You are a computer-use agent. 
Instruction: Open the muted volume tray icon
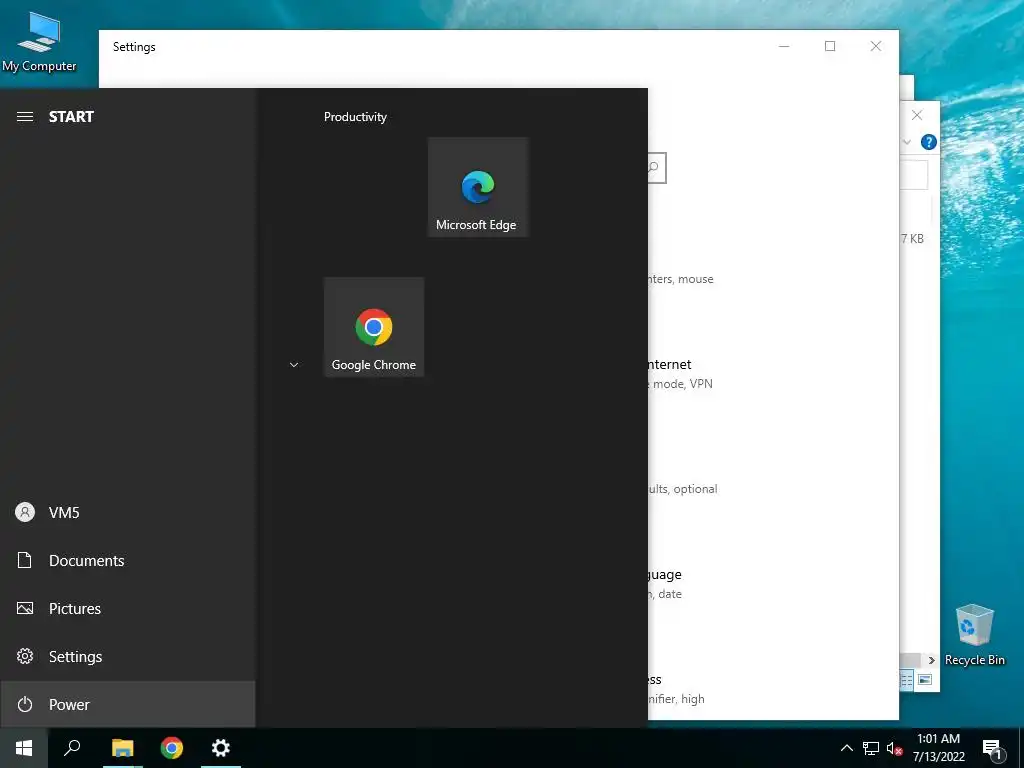point(895,748)
